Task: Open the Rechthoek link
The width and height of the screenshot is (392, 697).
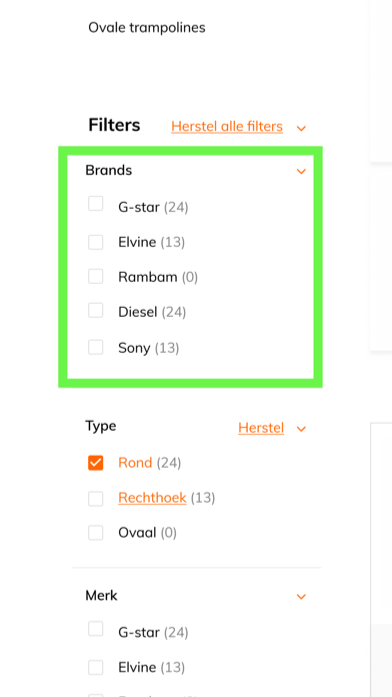Action: click(152, 498)
